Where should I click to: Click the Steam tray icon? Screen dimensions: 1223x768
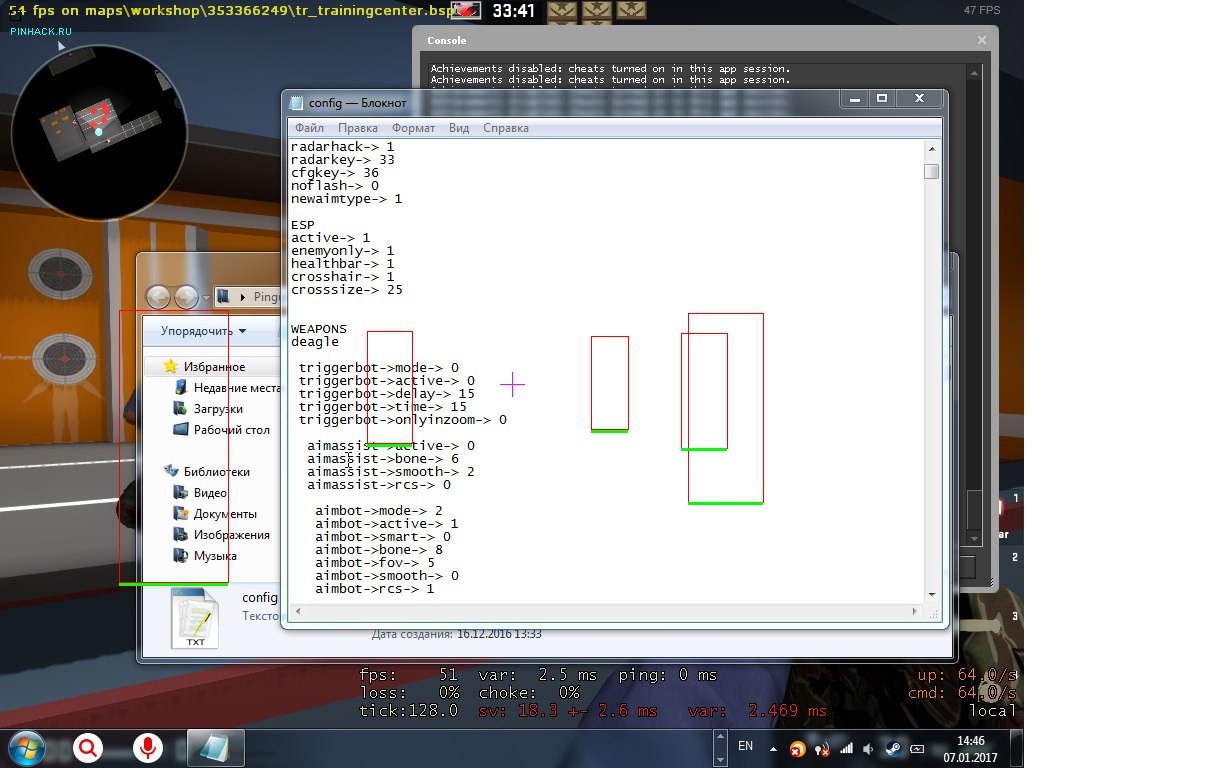[x=892, y=748]
